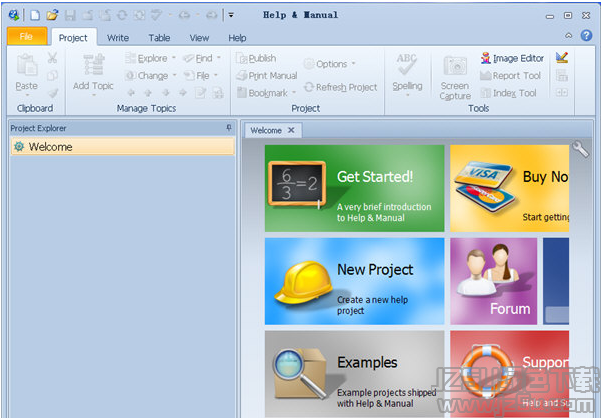The height and width of the screenshot is (418, 601).
Task: Open the Buy Now tile
Action: (x=510, y=188)
